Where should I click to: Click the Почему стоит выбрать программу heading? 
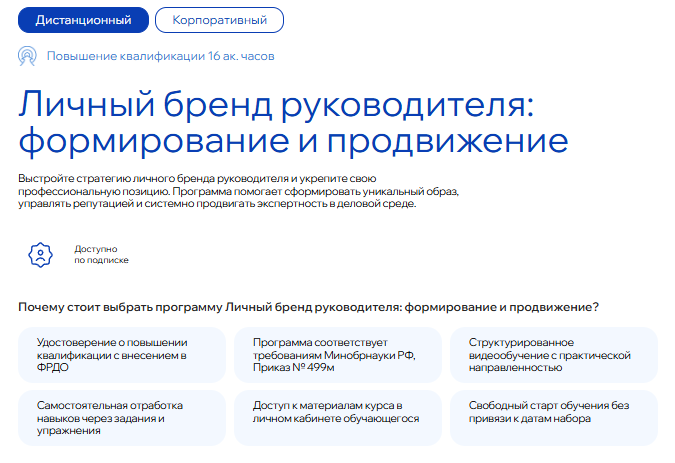click(x=315, y=306)
